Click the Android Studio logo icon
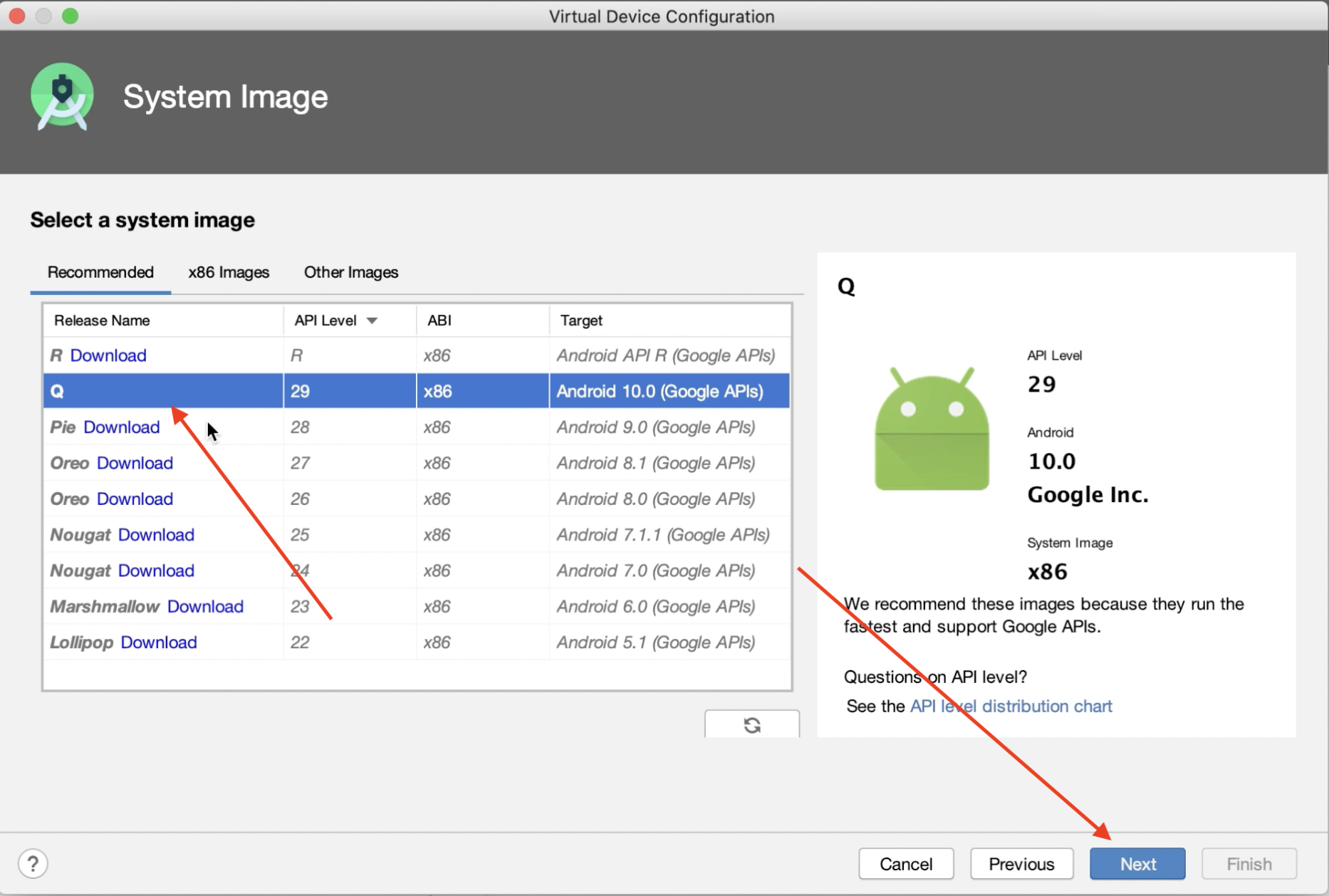1329x896 pixels. (63, 96)
